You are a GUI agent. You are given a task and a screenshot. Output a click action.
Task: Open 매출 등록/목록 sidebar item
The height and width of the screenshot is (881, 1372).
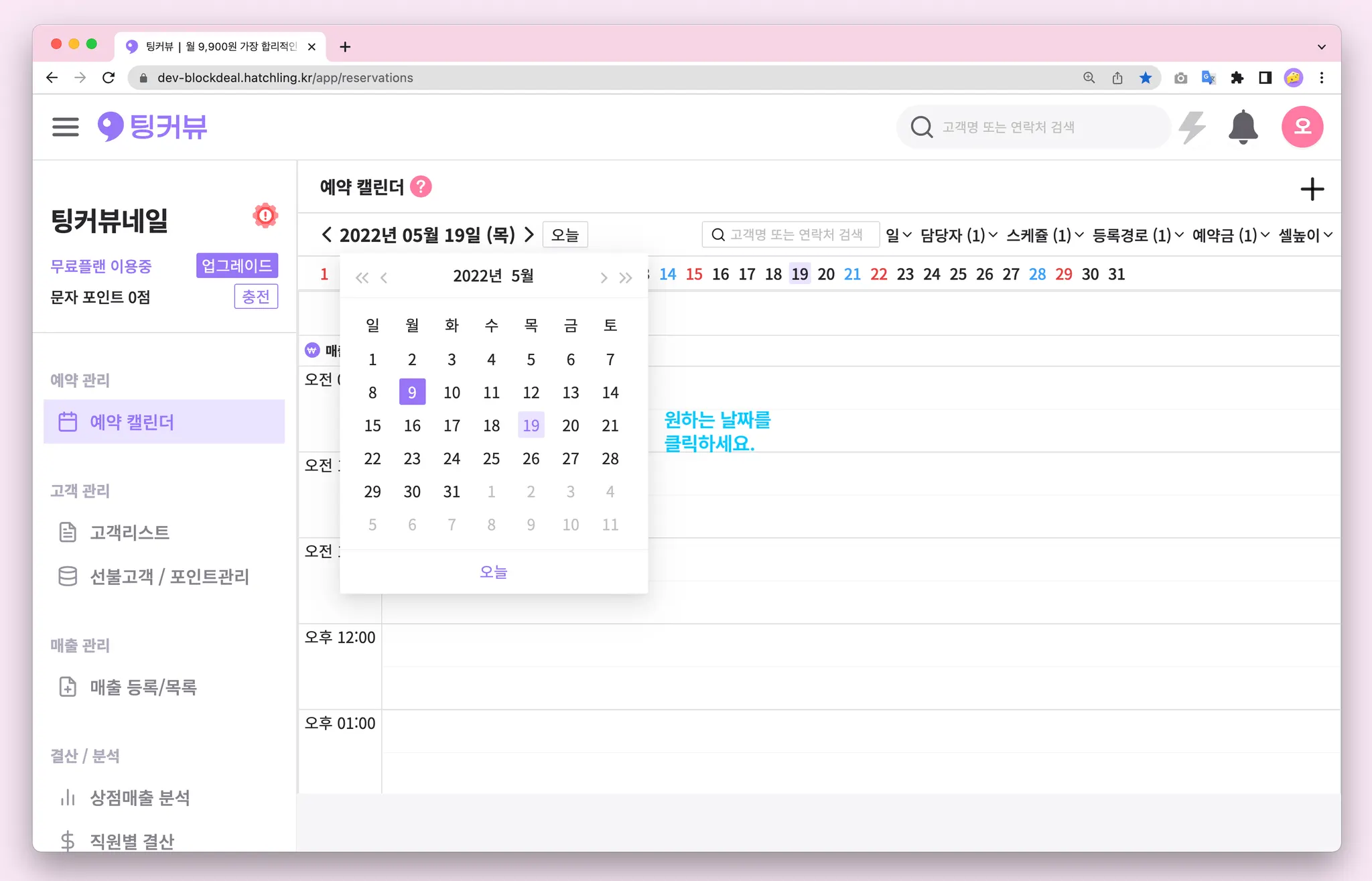[x=143, y=687]
